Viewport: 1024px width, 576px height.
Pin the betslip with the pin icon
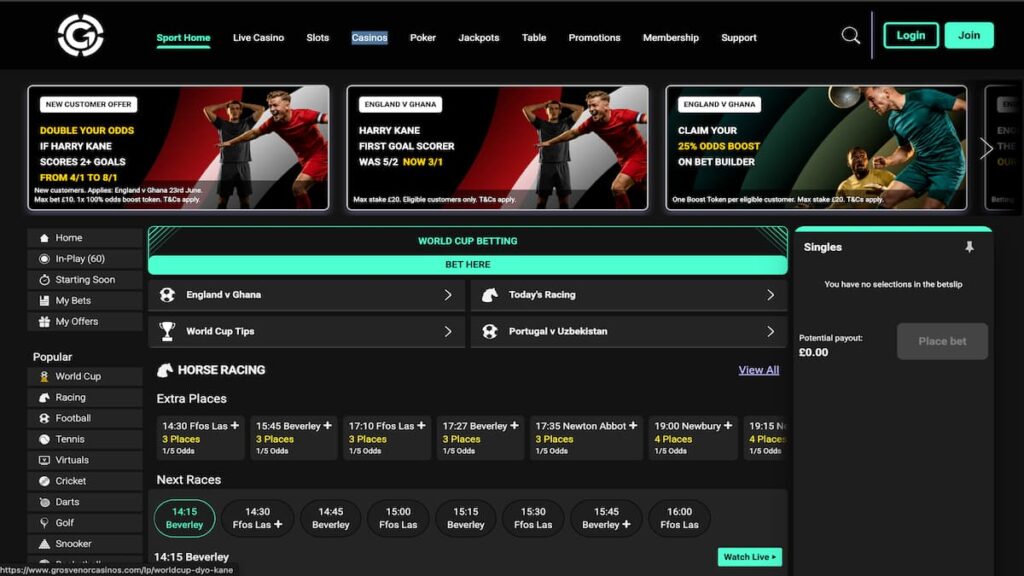(969, 247)
